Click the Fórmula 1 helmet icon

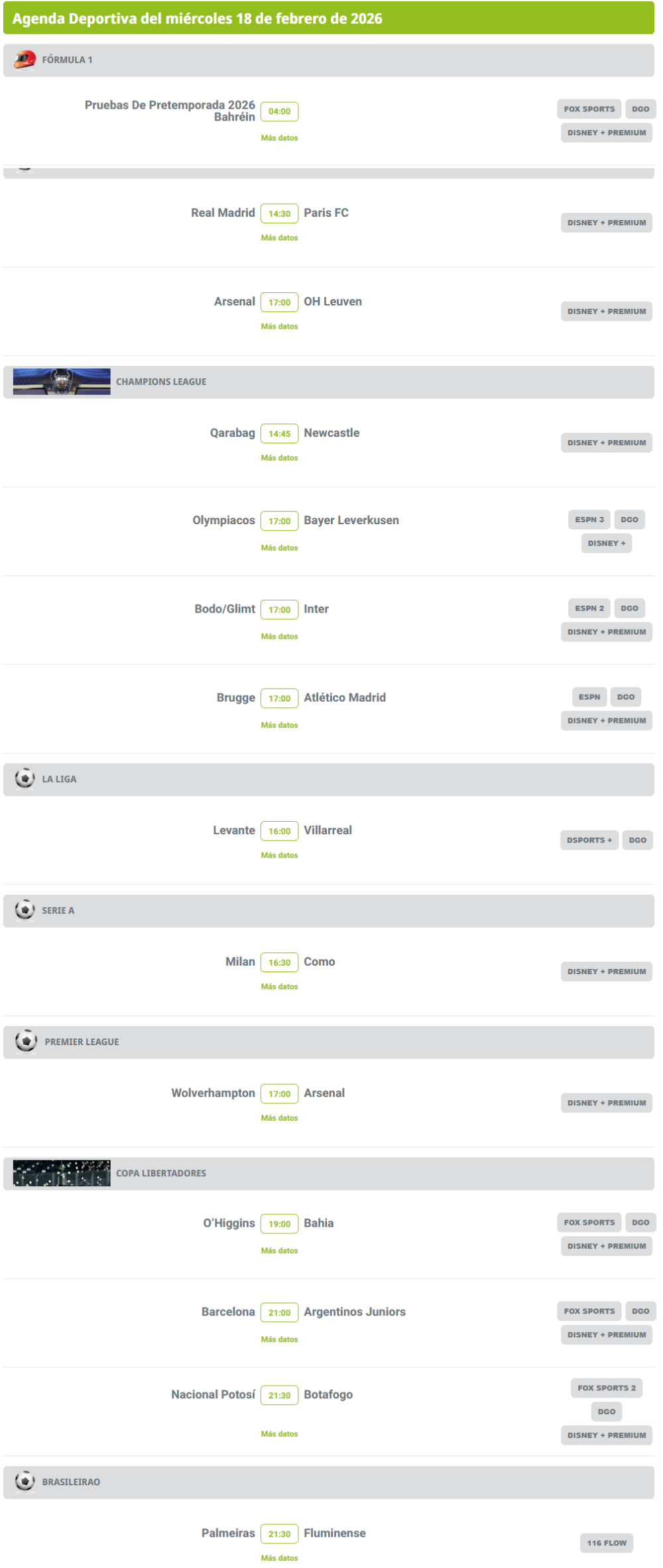coord(25,60)
